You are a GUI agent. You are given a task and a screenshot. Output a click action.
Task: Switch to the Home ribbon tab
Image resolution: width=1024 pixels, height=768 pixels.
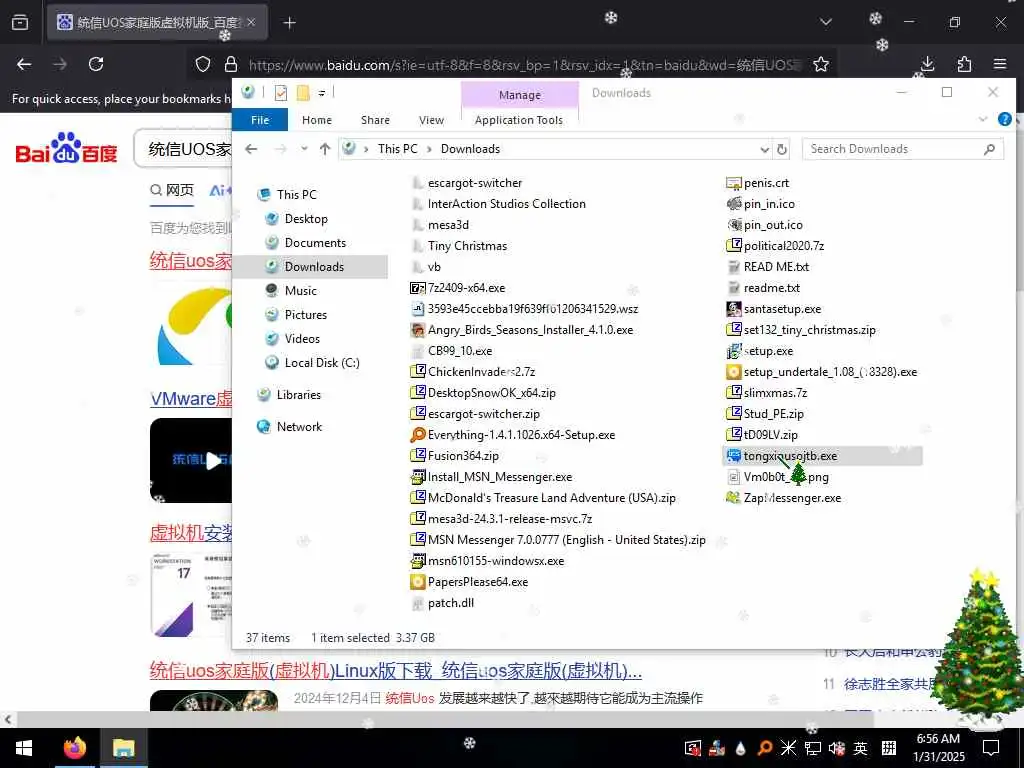point(317,120)
